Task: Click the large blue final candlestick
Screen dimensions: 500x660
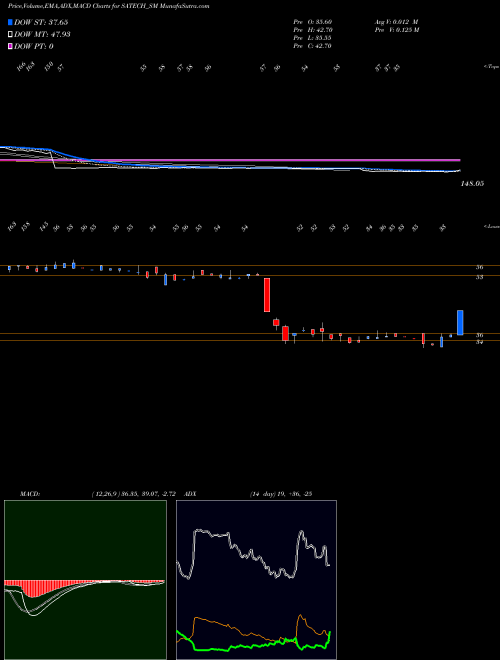Action: coord(460,322)
